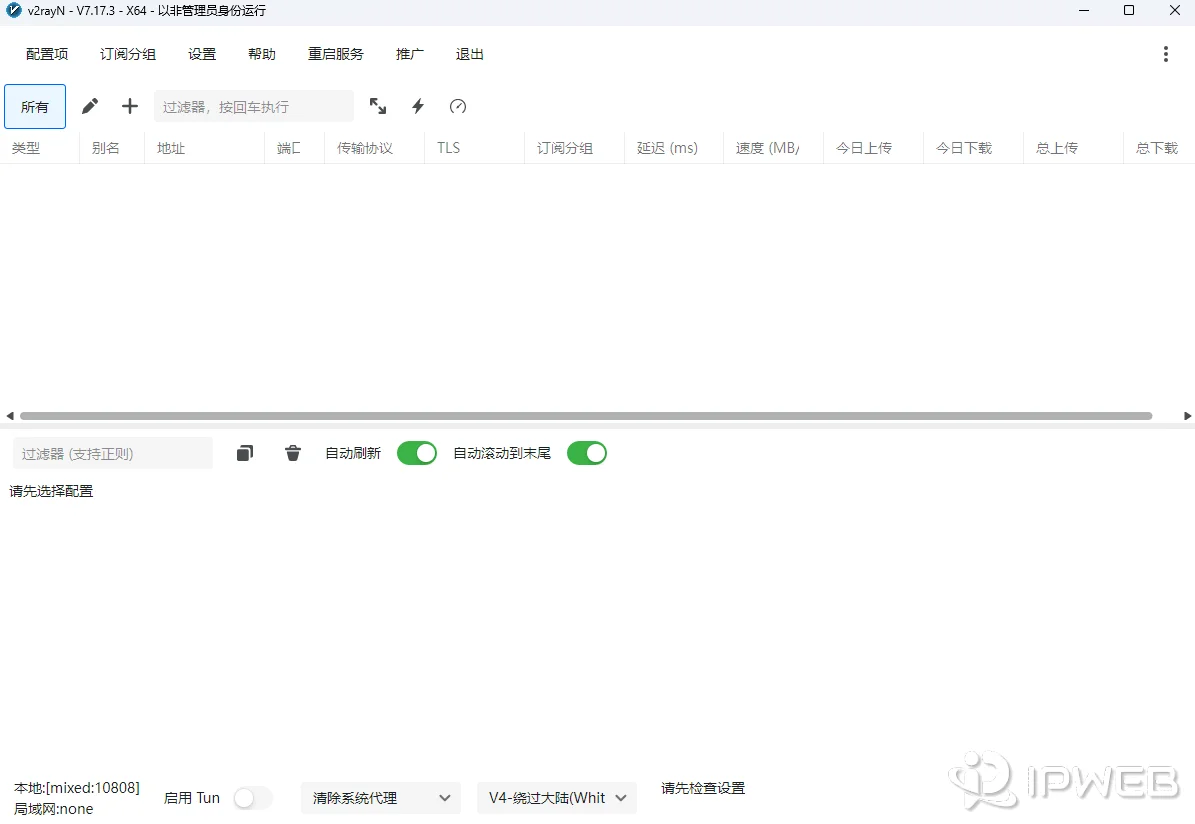Expand the system proxy dropdown arrow
The image size is (1195, 824).
tap(444, 798)
